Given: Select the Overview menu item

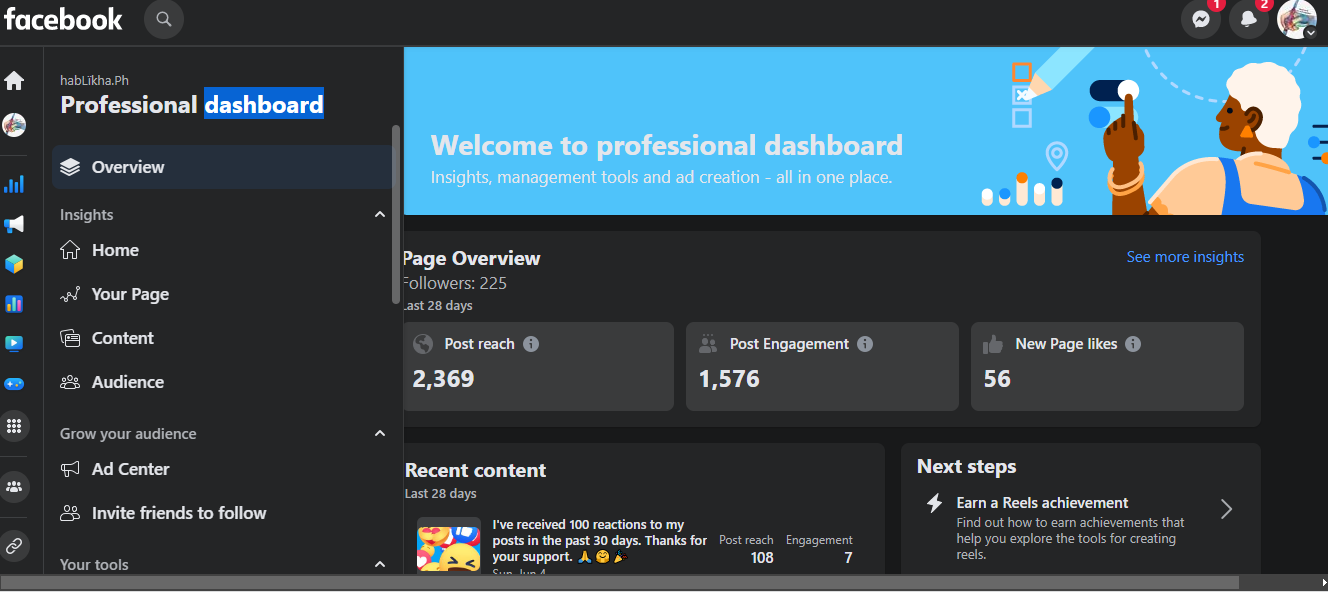Looking at the screenshot, I should tap(222, 167).
